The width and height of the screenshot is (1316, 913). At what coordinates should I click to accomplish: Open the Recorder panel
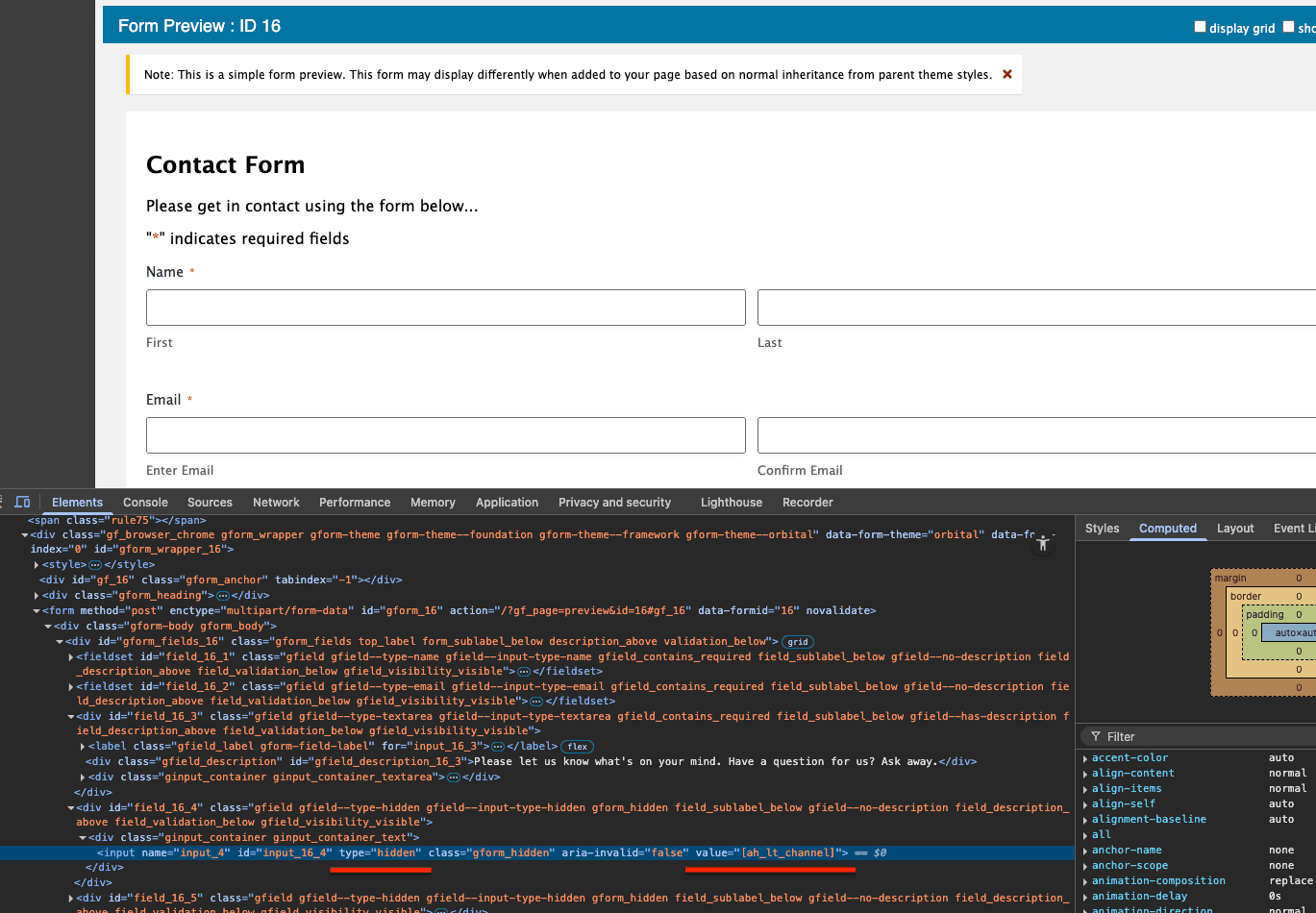pyautogui.click(x=807, y=502)
